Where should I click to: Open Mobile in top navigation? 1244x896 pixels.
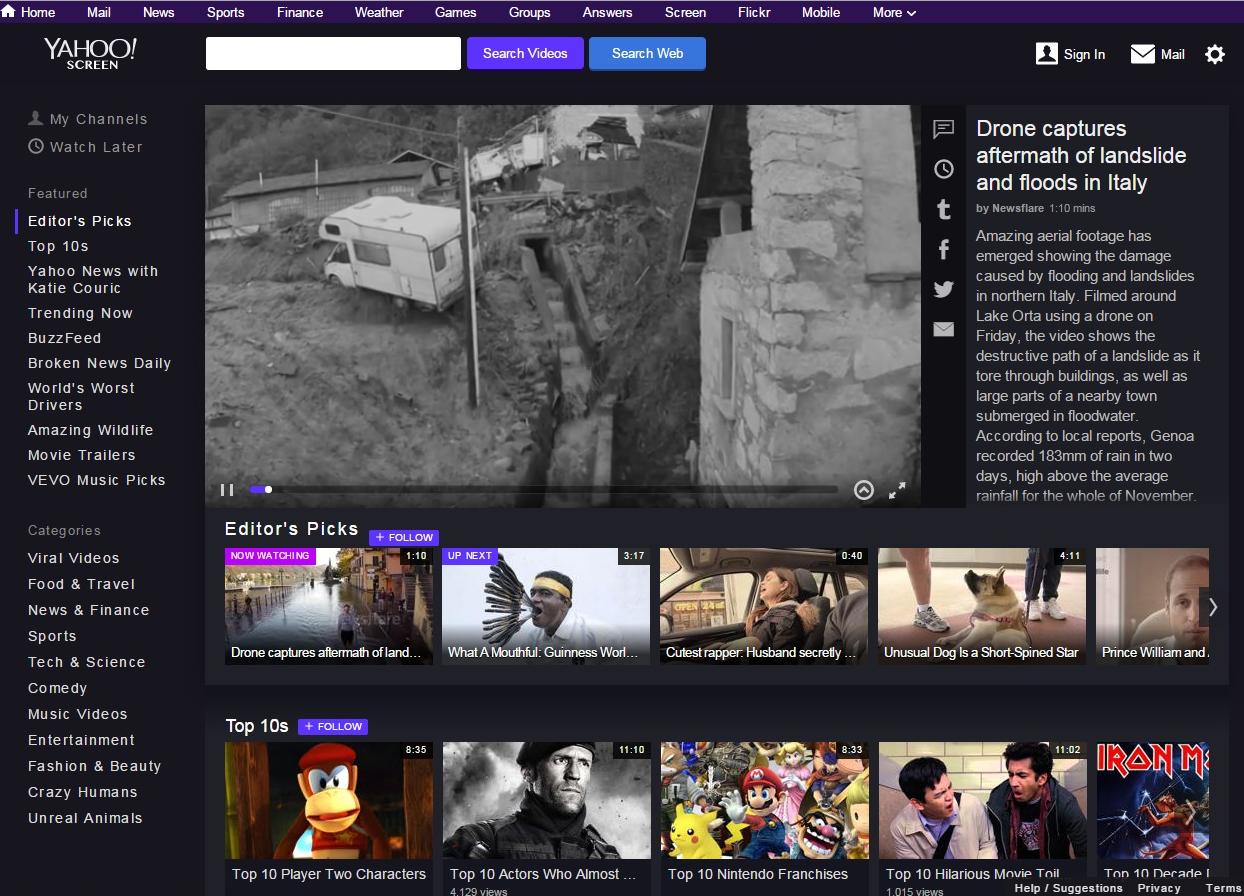coord(821,12)
